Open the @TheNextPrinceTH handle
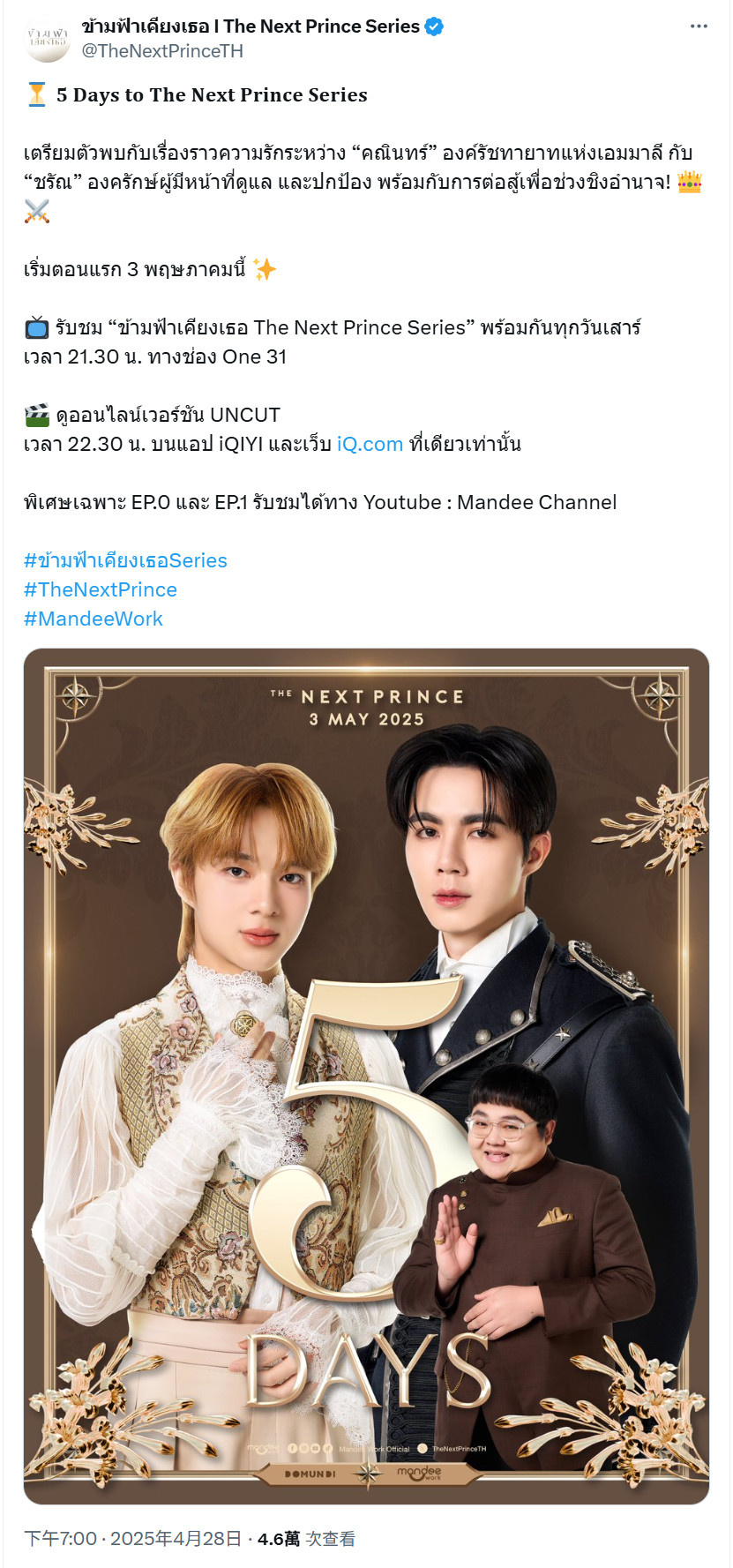 coord(162,51)
